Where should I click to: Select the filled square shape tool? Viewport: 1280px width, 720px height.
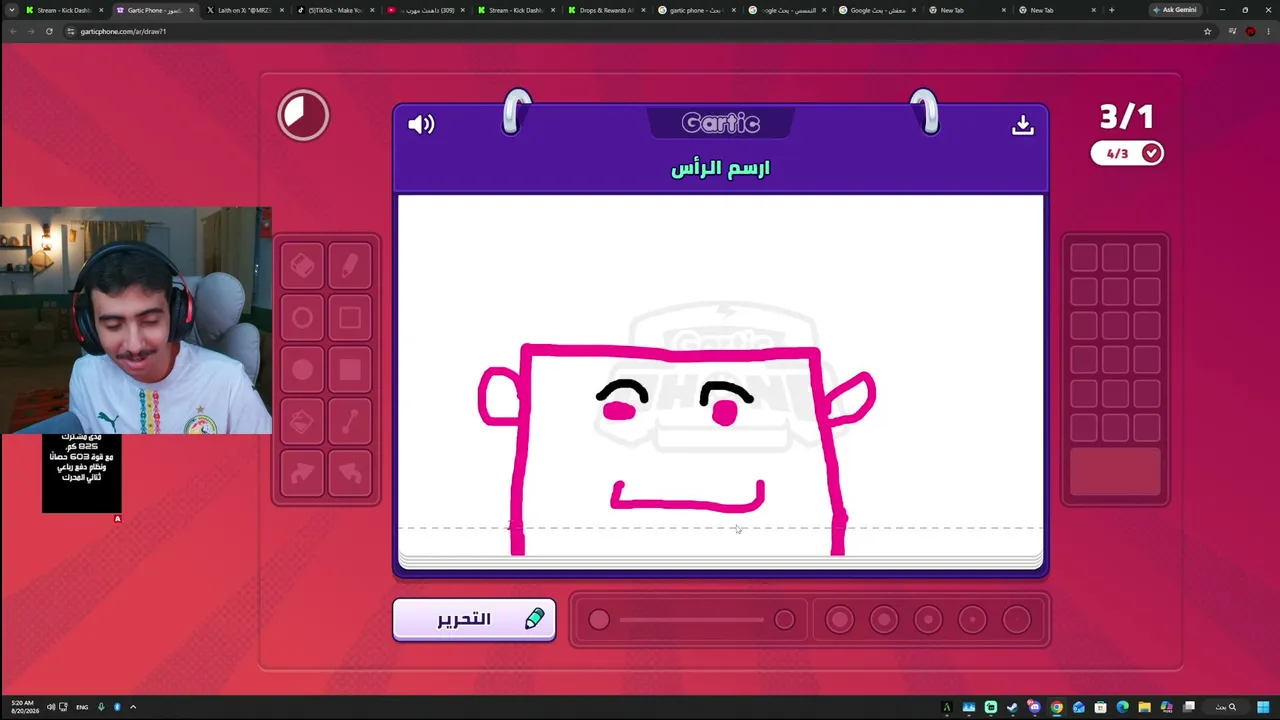point(350,370)
